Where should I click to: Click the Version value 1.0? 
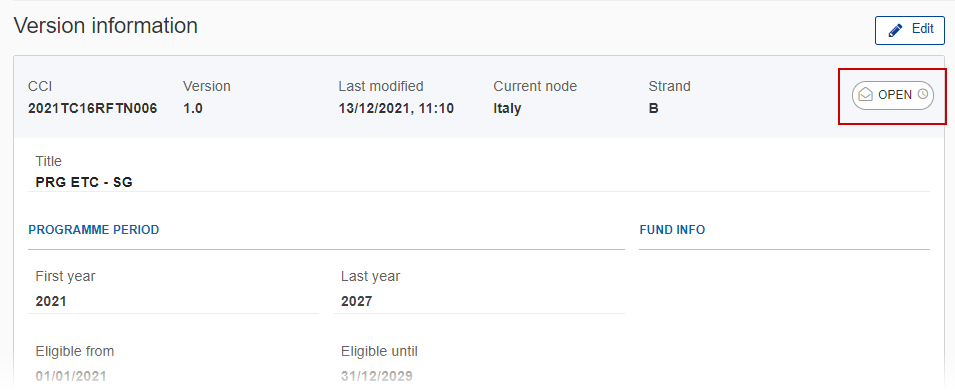(x=192, y=109)
